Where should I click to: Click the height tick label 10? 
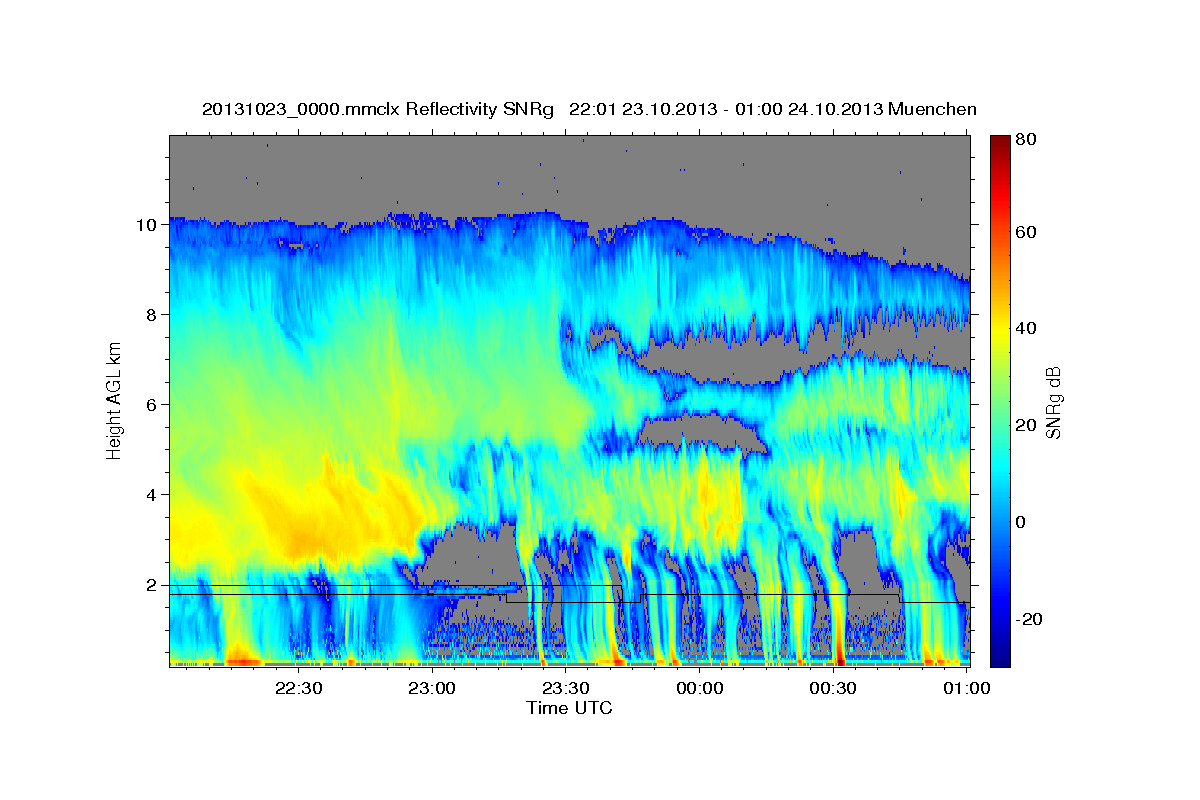[x=146, y=224]
